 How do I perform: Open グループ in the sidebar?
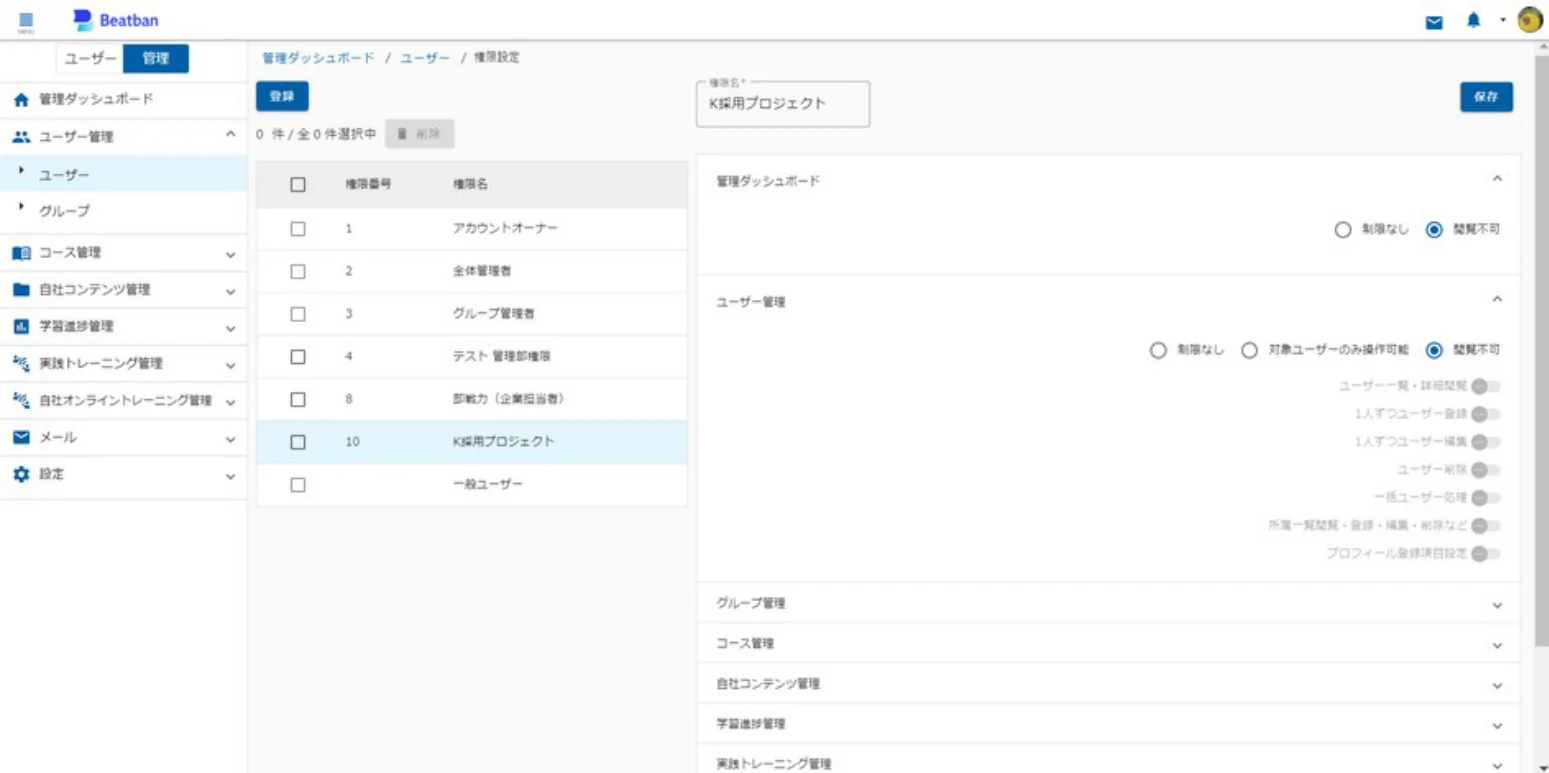[x=124, y=212]
